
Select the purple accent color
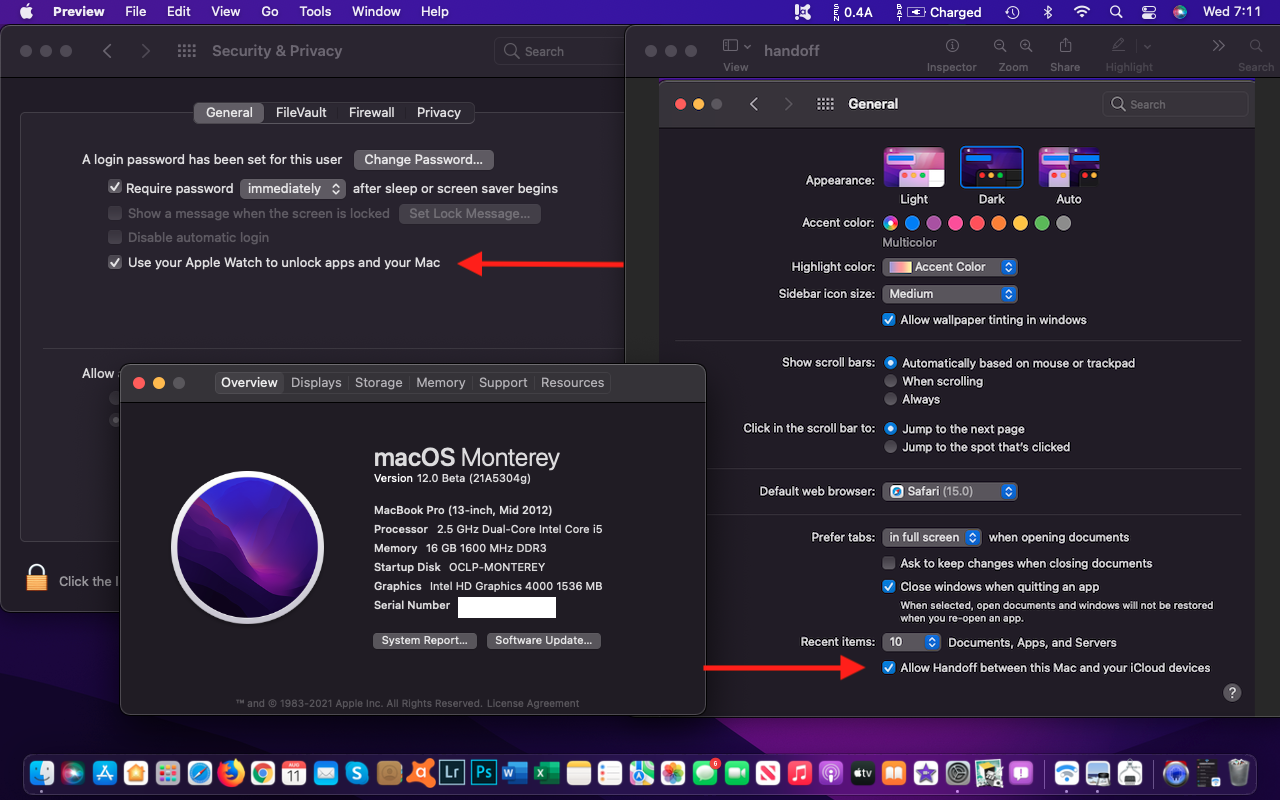click(934, 223)
